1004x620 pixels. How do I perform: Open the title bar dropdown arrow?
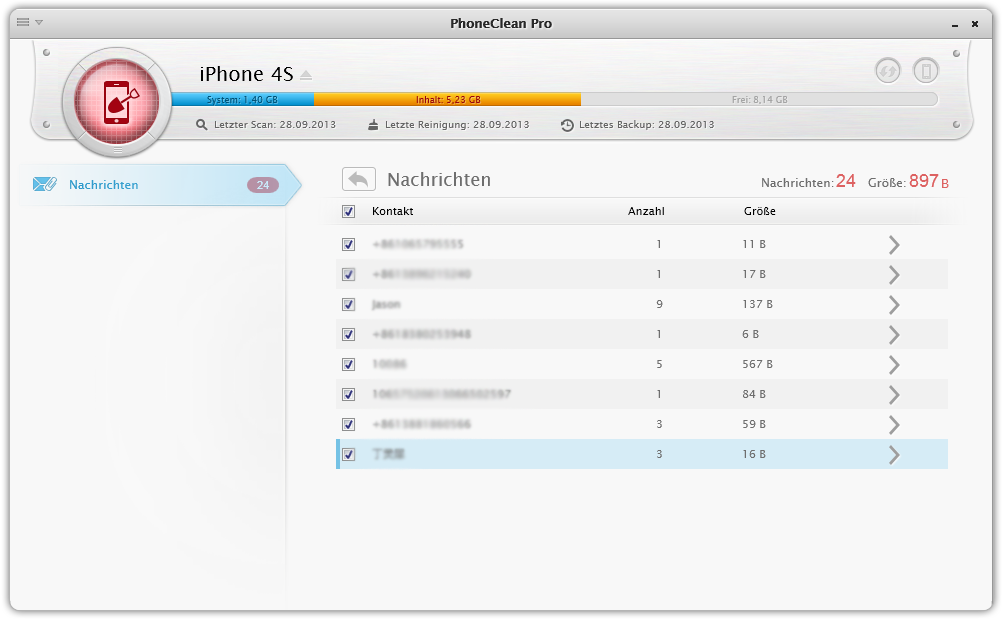click(39, 22)
